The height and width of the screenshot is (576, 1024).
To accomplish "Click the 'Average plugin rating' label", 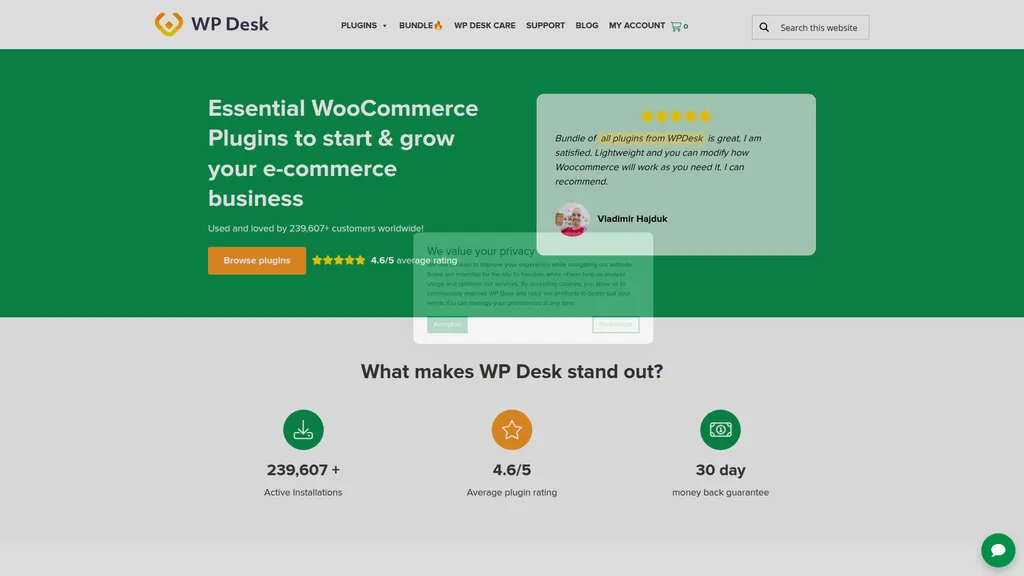I will [512, 492].
